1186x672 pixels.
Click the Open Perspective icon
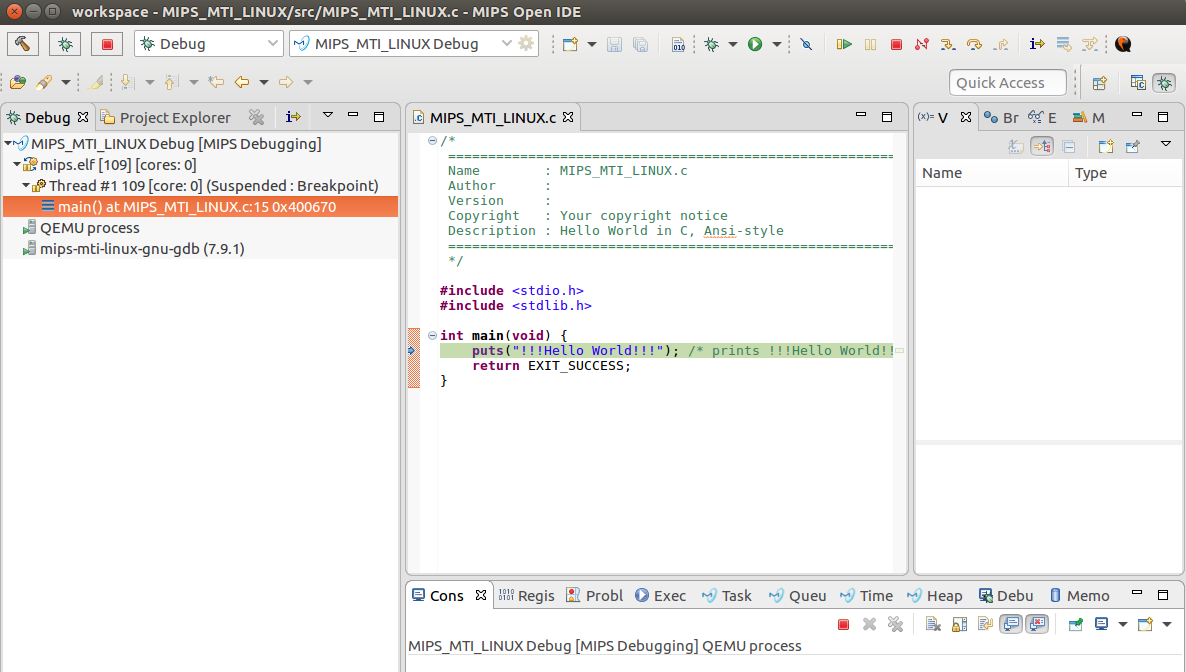[x=1100, y=82]
